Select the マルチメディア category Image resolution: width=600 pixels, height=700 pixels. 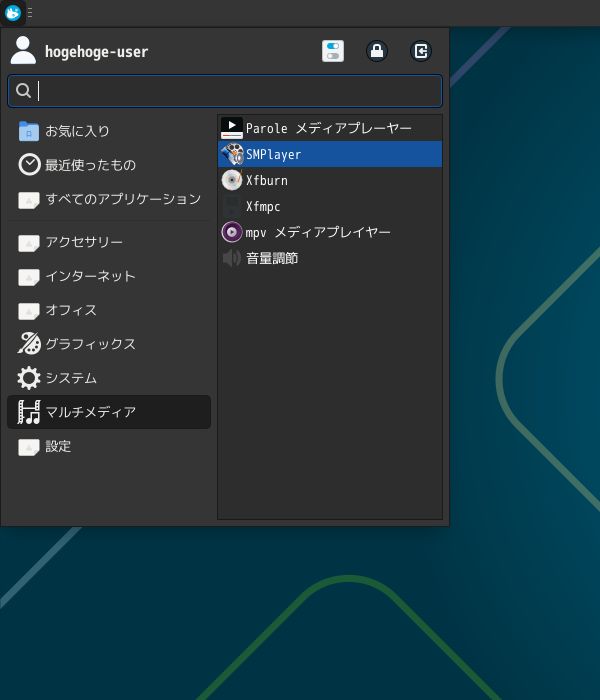[x=109, y=412]
